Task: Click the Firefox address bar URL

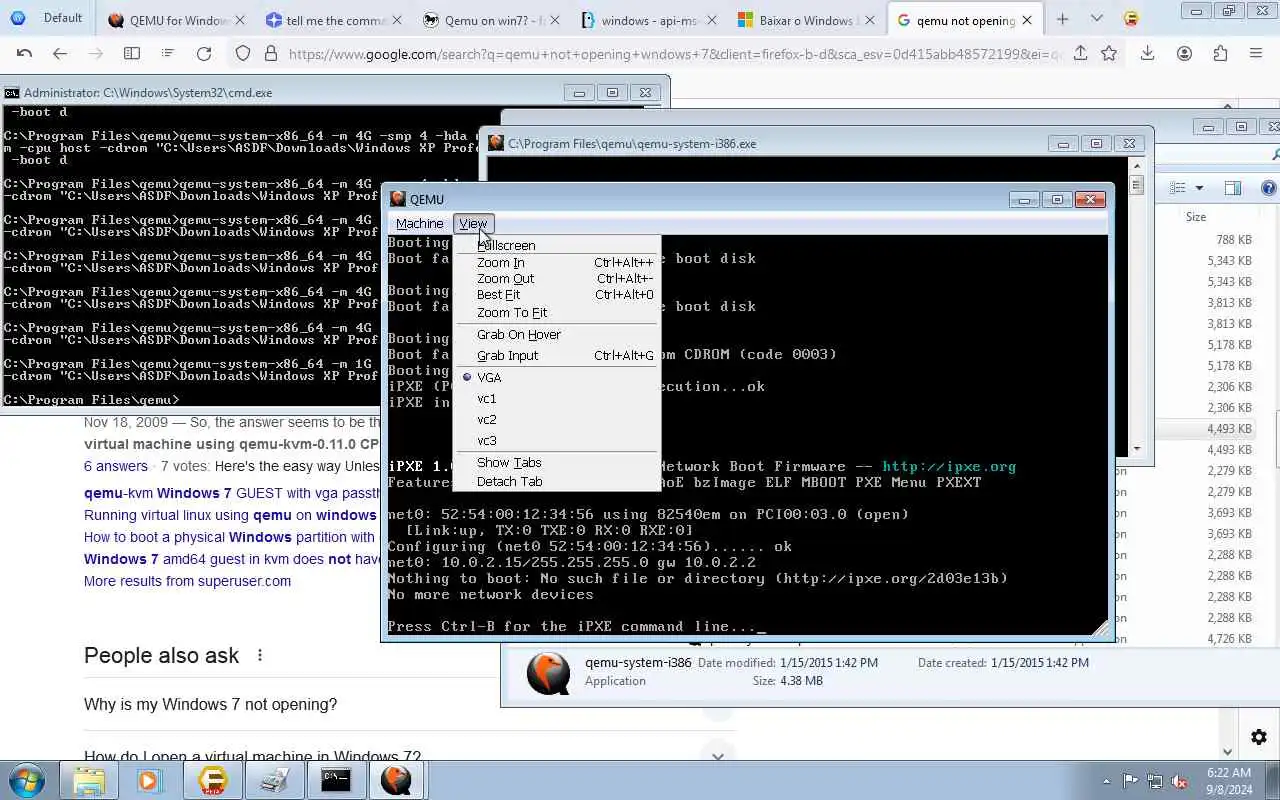Action: coord(676,54)
